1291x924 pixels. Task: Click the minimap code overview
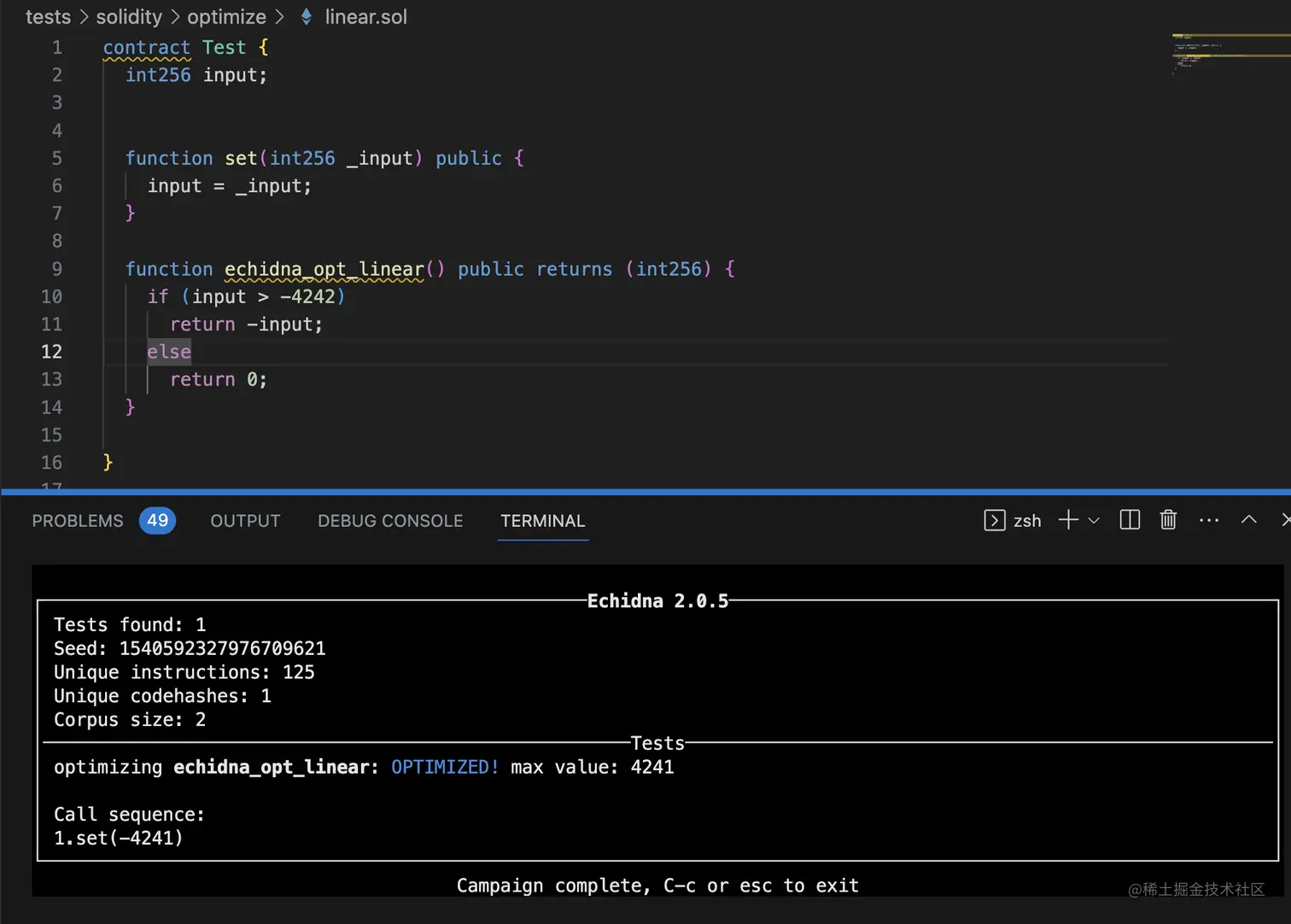1230,53
